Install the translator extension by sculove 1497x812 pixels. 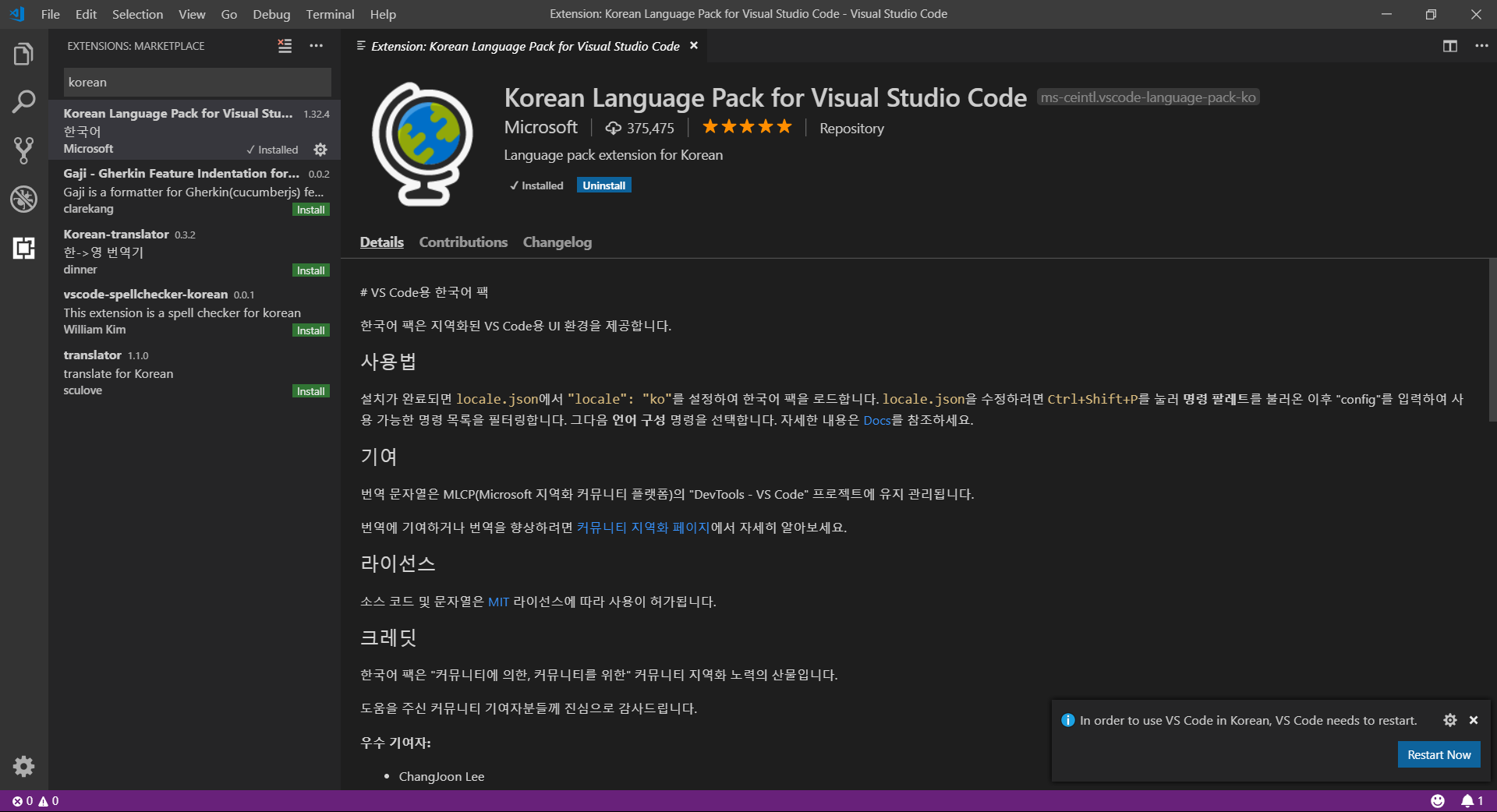(x=310, y=391)
